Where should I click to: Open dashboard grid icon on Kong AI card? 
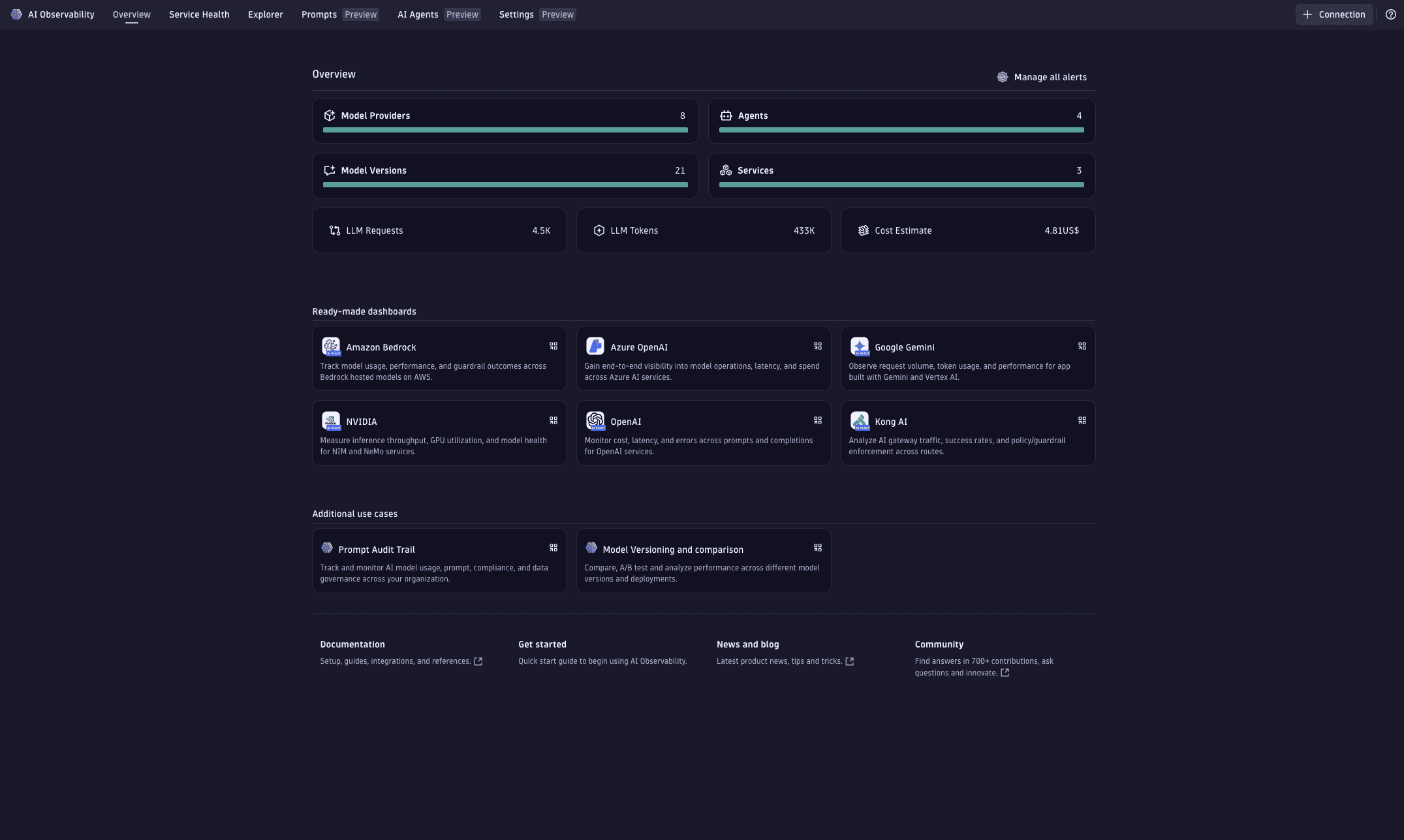(x=1082, y=420)
